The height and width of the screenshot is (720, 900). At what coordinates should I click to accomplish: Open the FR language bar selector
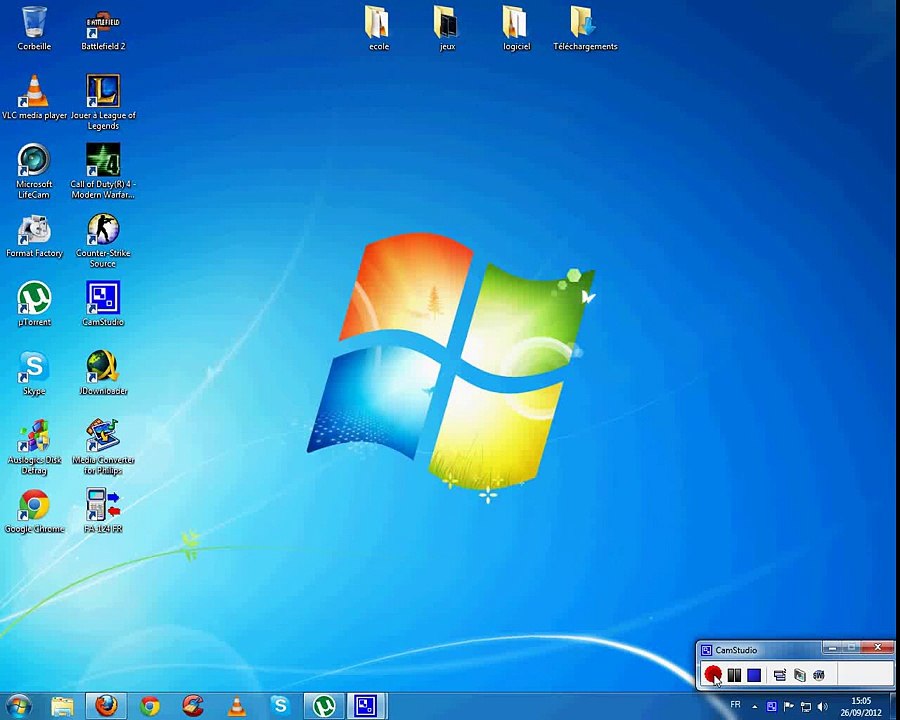(x=735, y=704)
